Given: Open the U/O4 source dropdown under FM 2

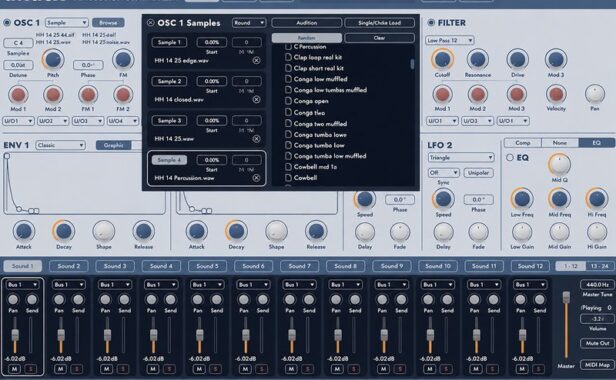Looking at the screenshot, I should pyautogui.click(x=123, y=121).
